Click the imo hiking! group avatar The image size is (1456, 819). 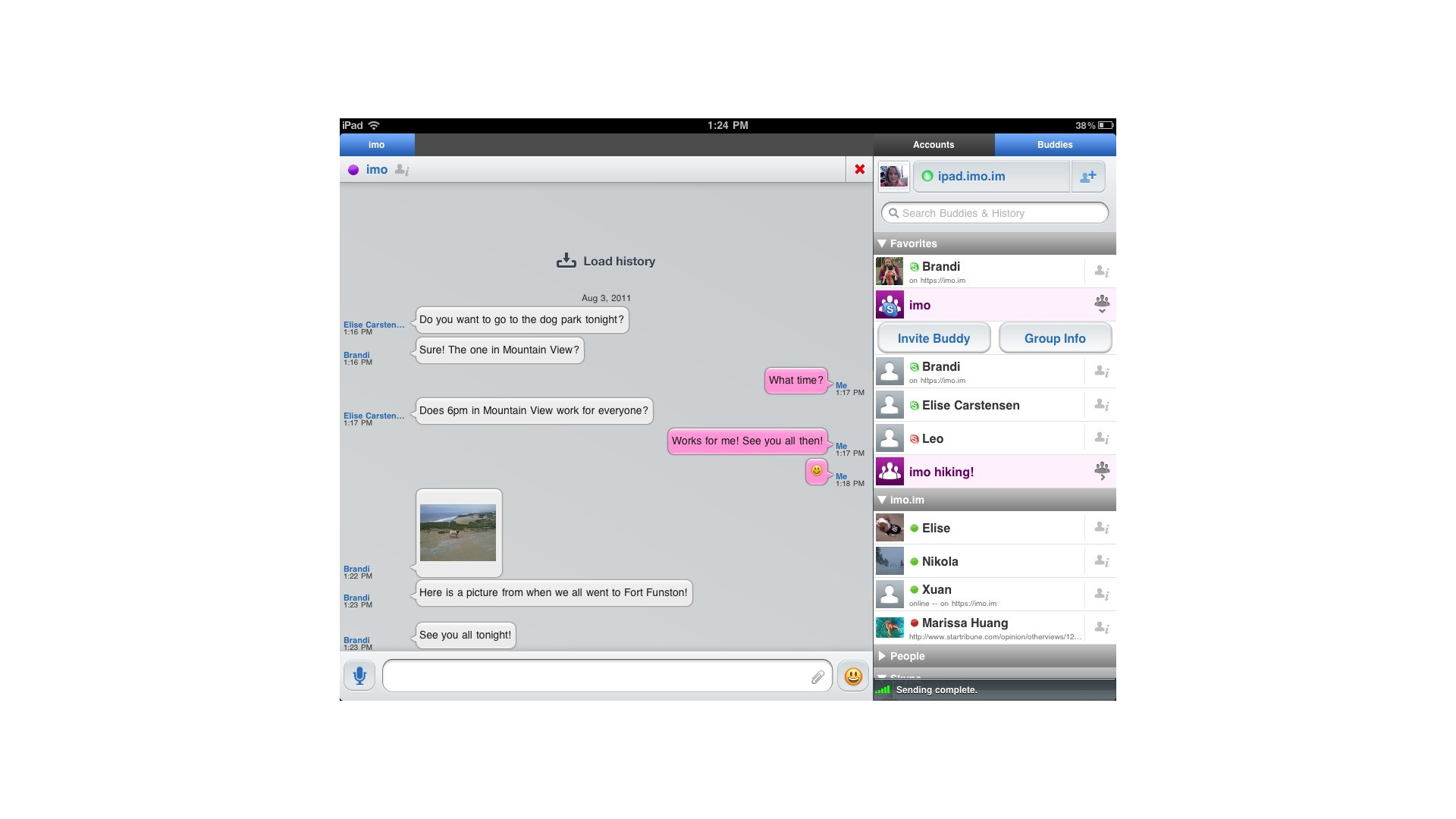pyautogui.click(x=890, y=472)
